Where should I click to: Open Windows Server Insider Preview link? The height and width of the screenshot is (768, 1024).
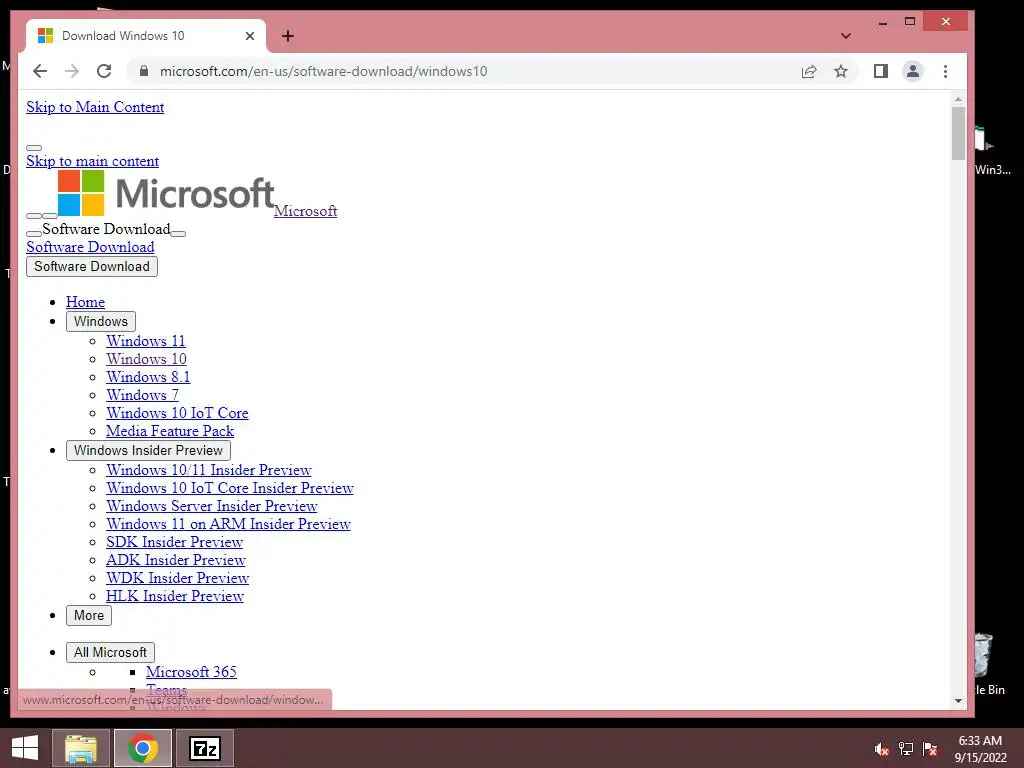[212, 506]
